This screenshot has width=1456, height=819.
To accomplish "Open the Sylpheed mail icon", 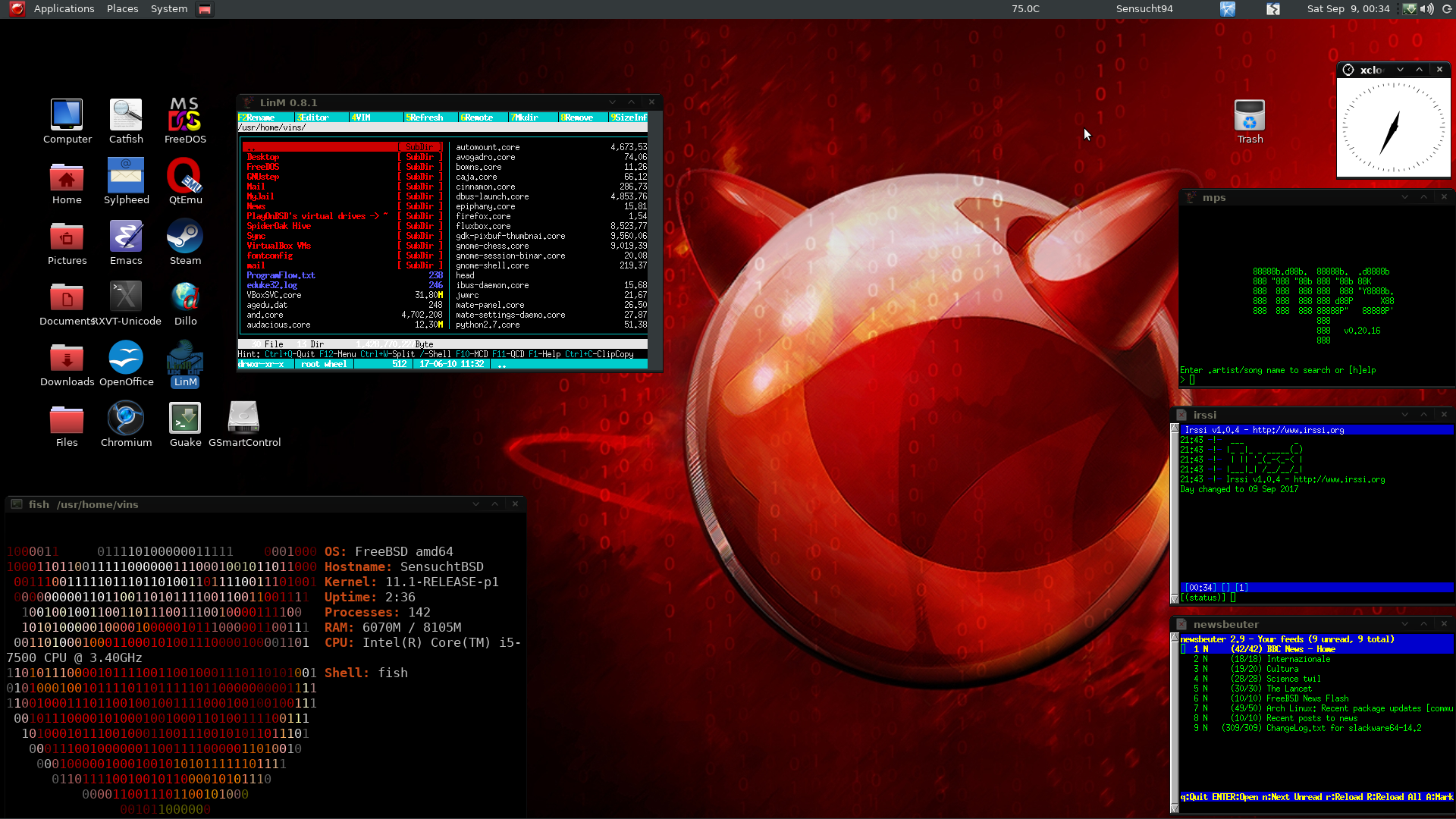I will pos(126,177).
